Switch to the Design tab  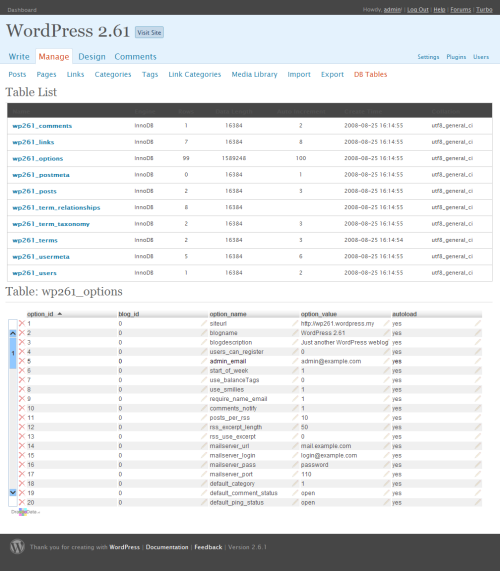[x=92, y=57]
